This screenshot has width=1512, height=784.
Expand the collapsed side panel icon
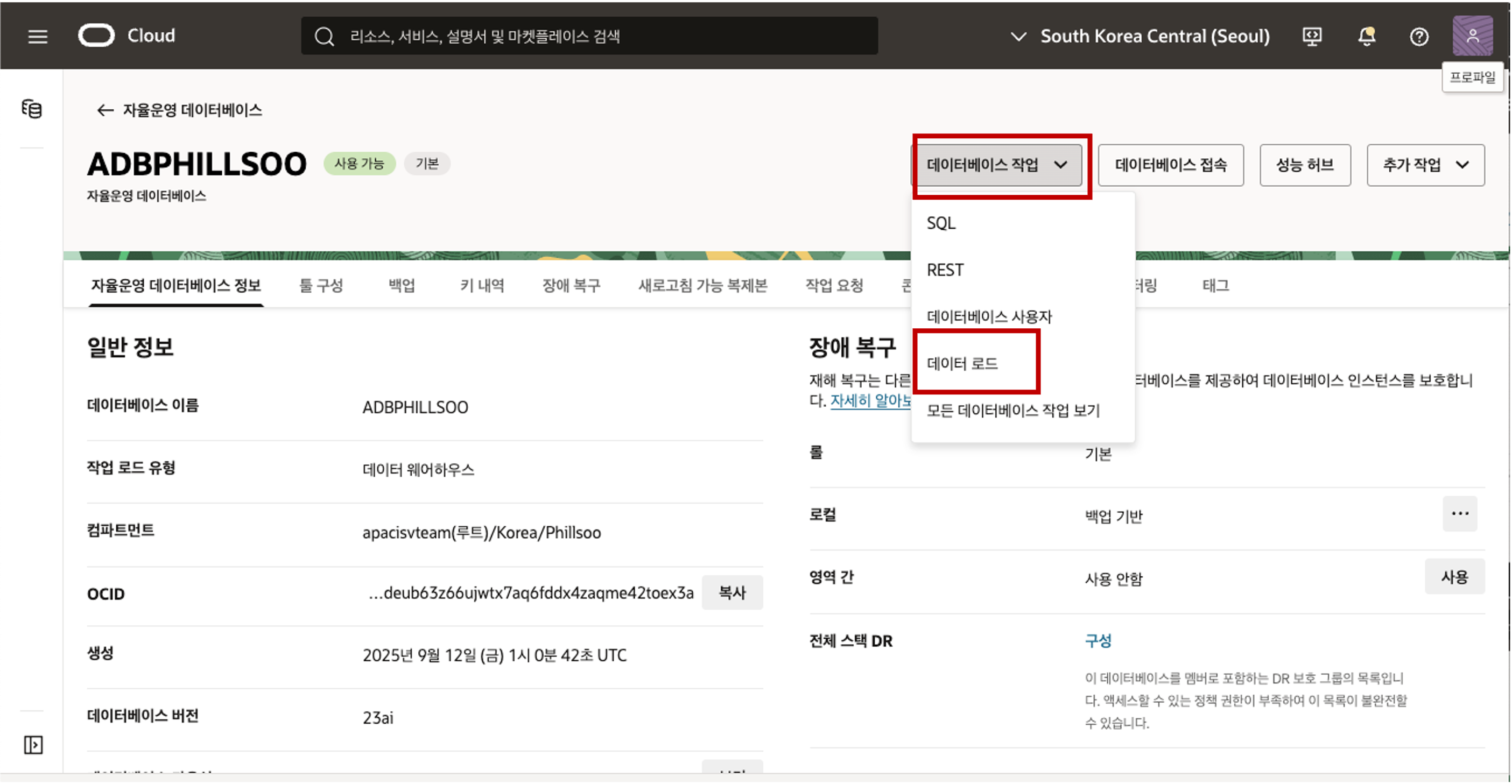coord(33,745)
